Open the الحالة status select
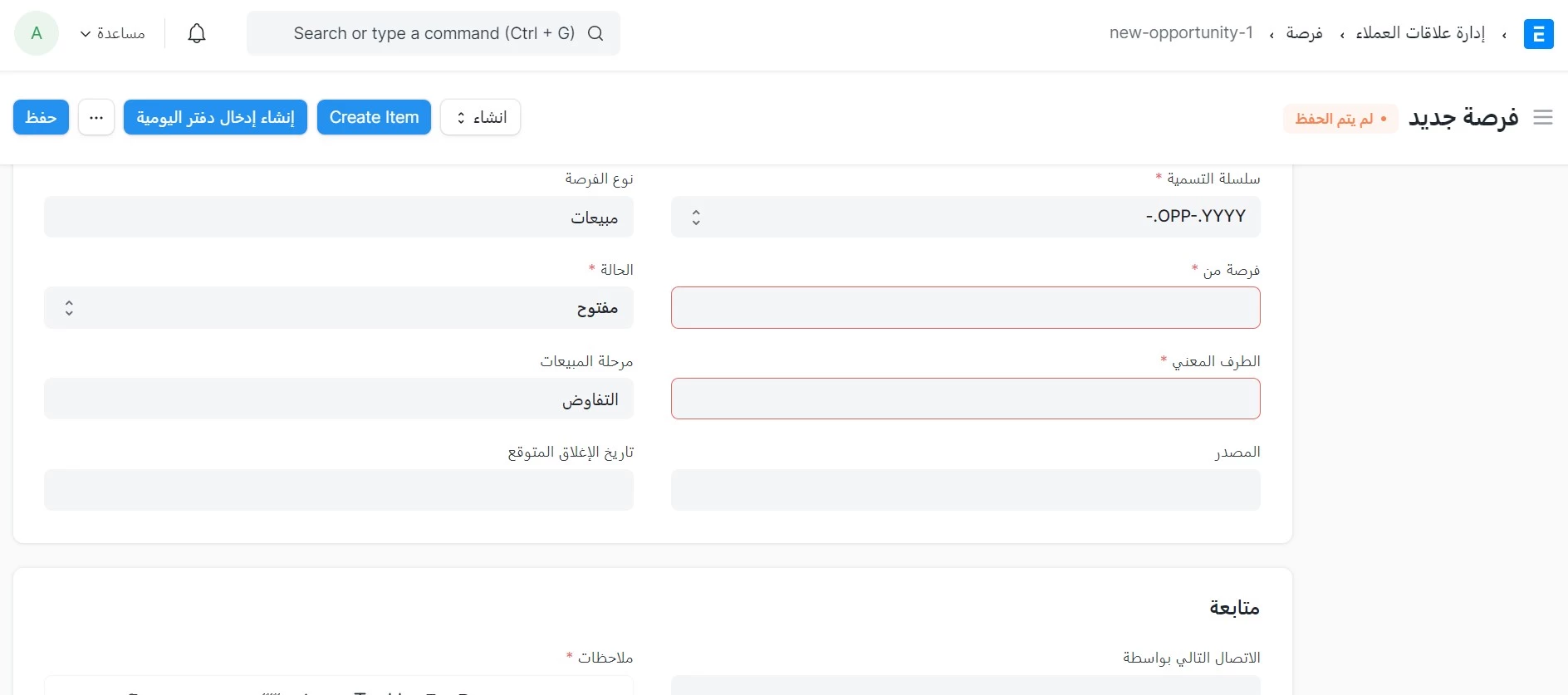This screenshot has width=1568, height=695. [339, 308]
